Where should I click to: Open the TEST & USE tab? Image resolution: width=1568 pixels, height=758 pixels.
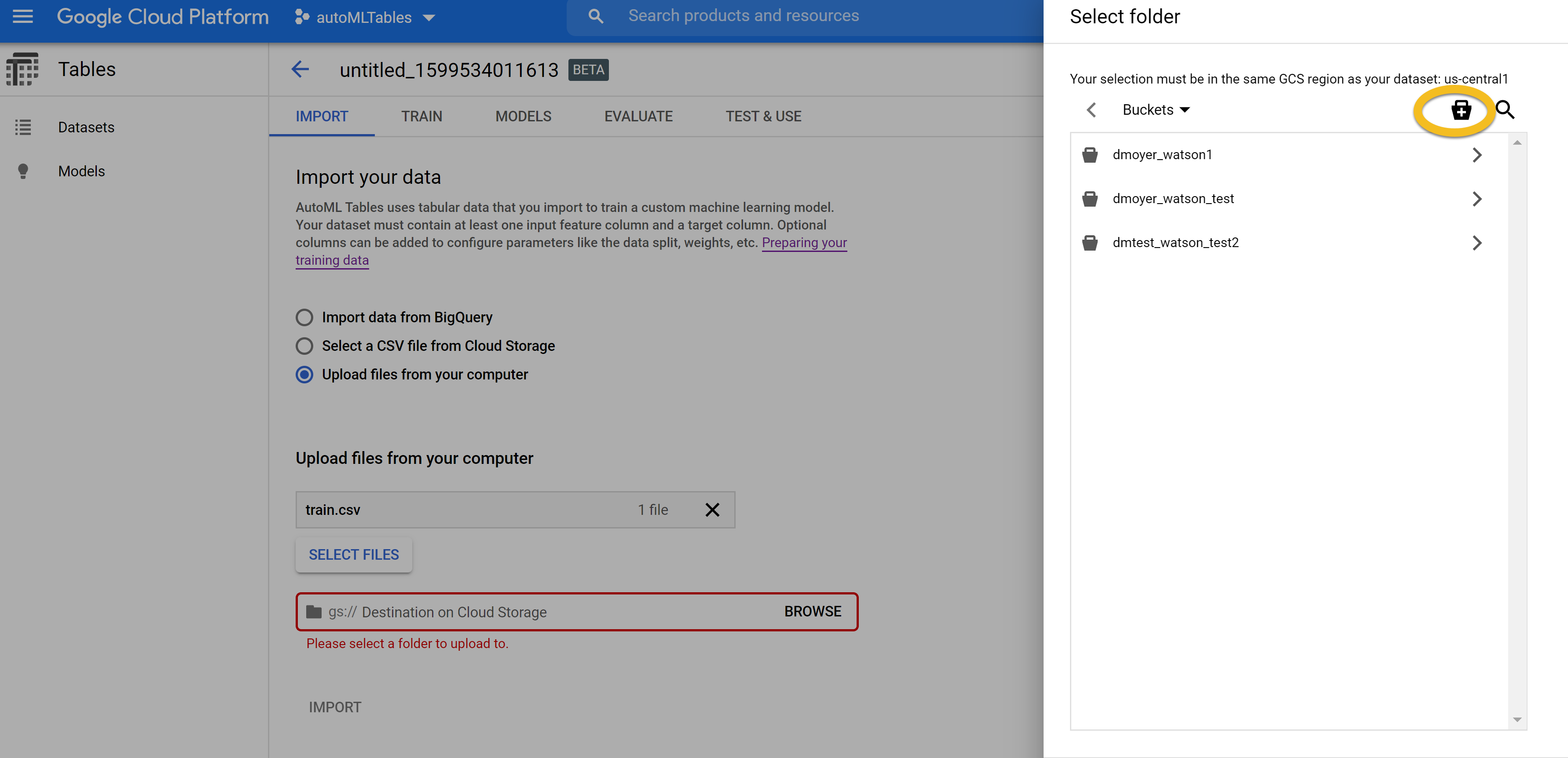(x=763, y=116)
